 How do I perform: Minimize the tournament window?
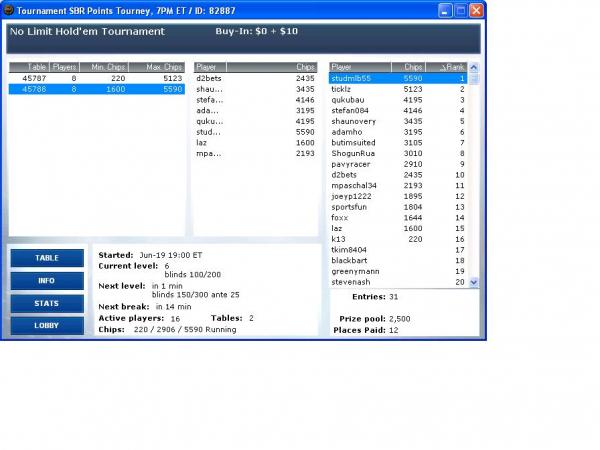[443, 10]
